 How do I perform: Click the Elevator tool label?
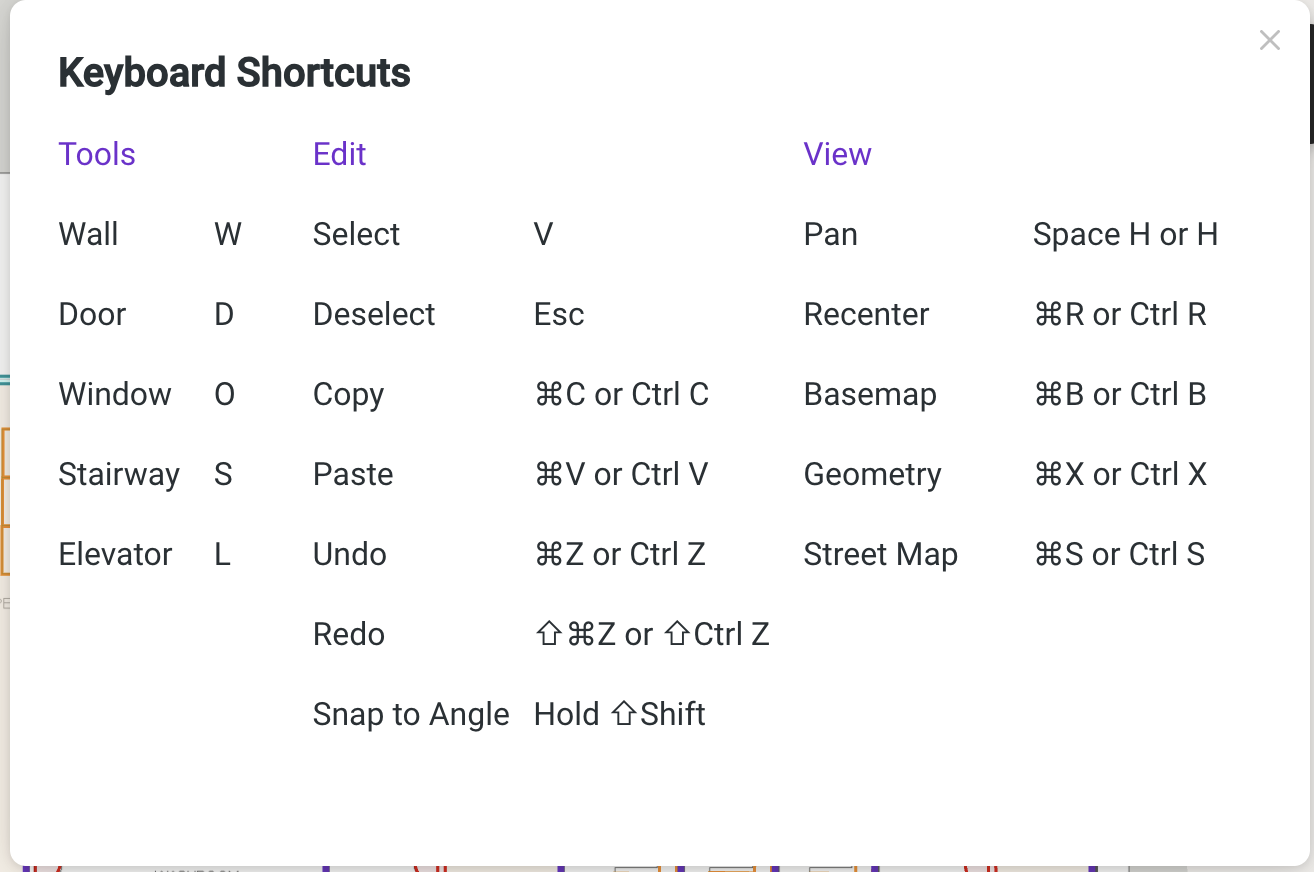[x=115, y=554]
